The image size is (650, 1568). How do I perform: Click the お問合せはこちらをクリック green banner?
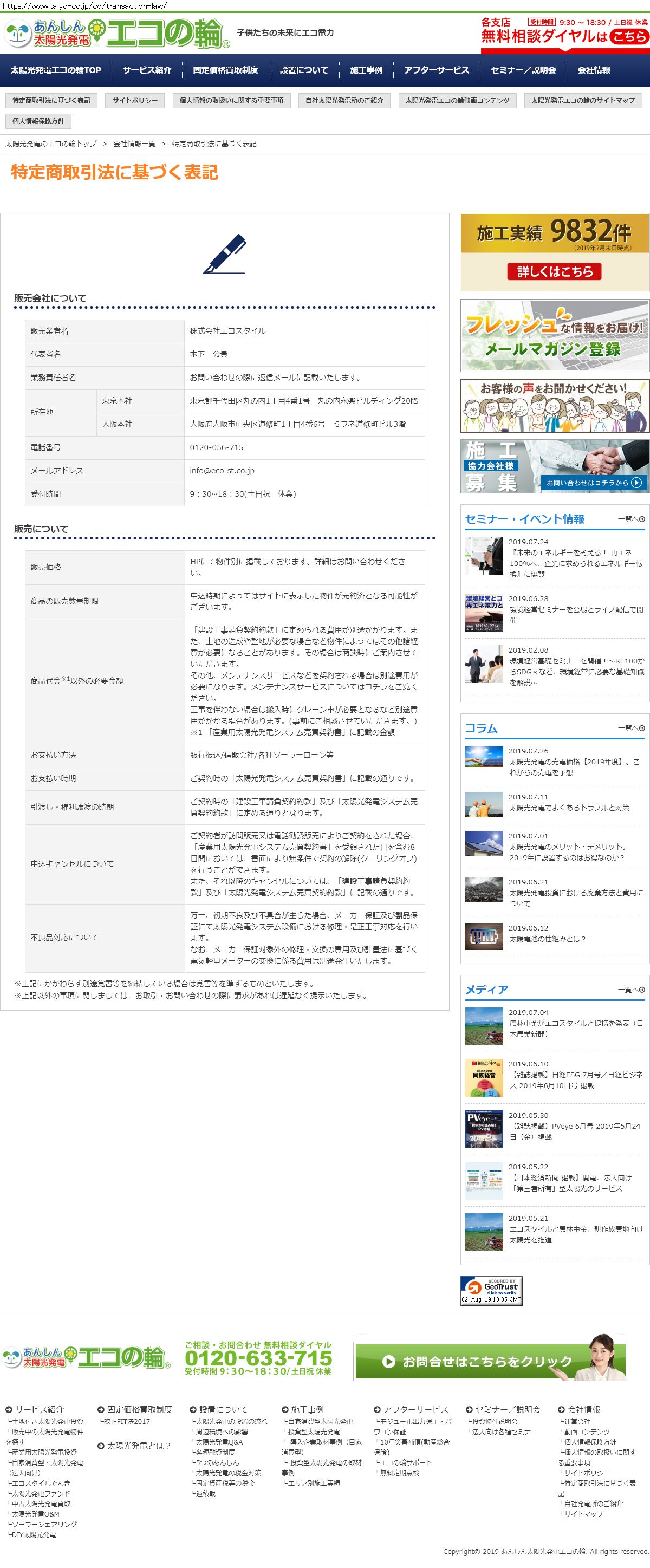point(490,1361)
